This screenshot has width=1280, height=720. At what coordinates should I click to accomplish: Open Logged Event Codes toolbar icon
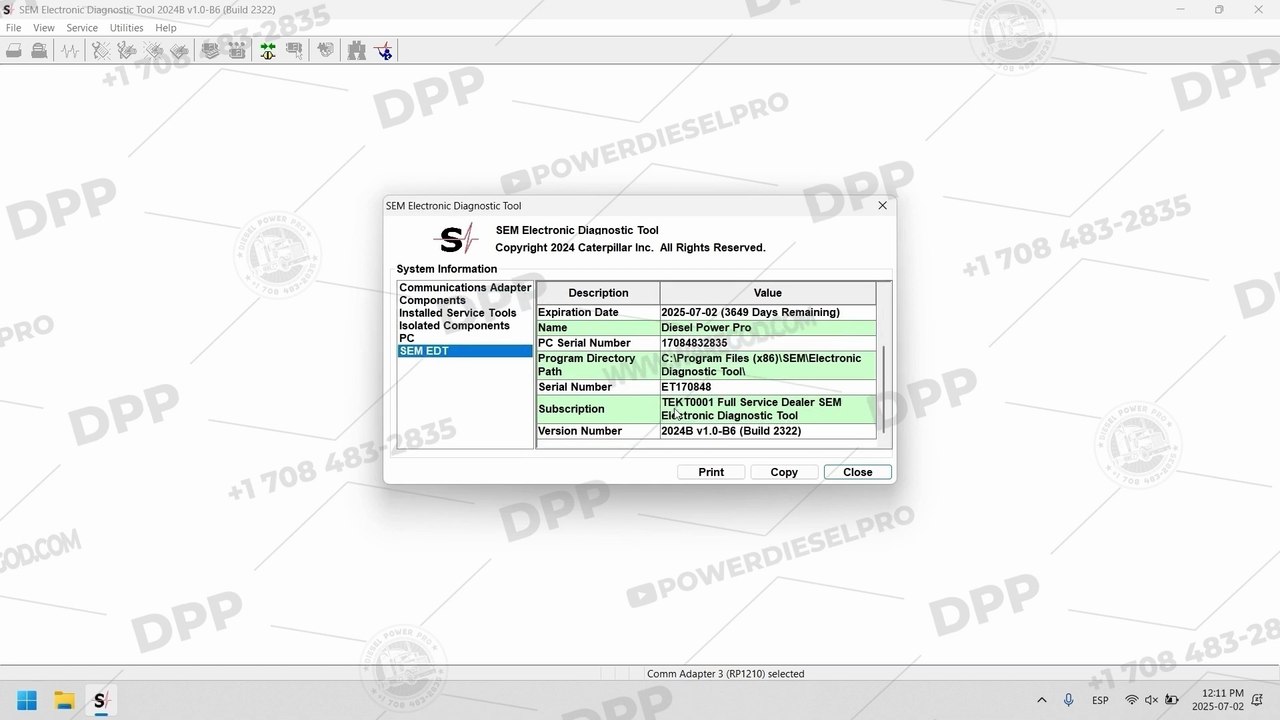tap(179, 50)
